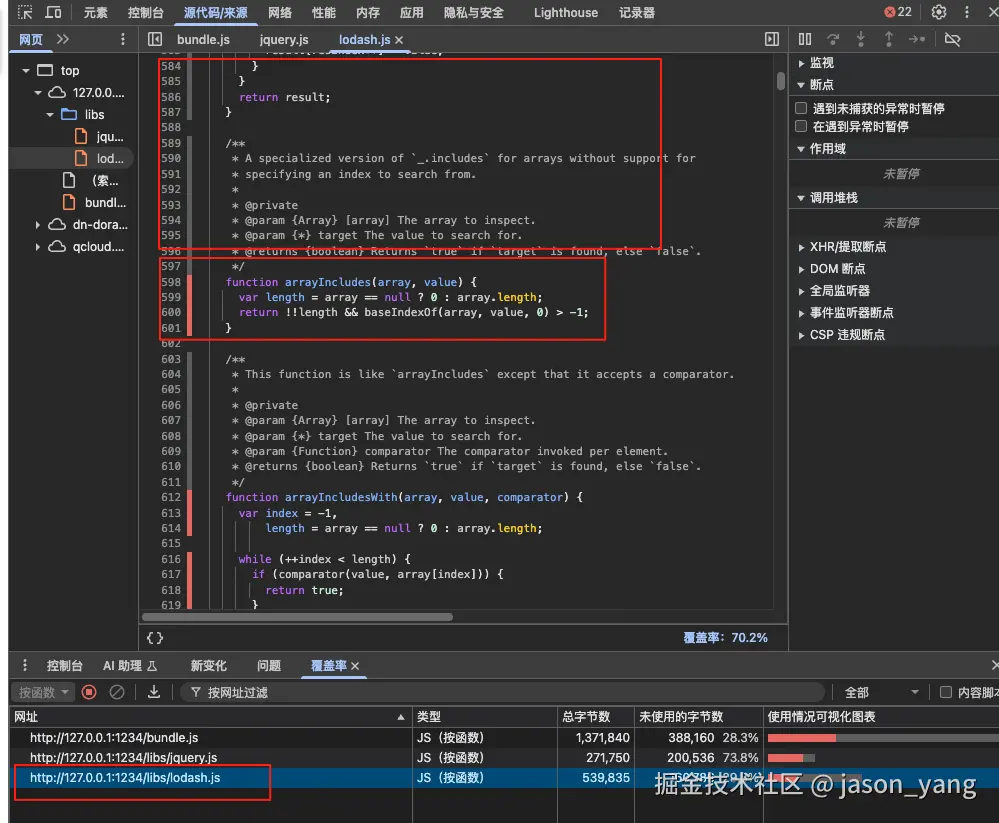Viewport: 999px width, 823px height.
Task: Switch to the 元素 panel tab
Action: tap(96, 13)
